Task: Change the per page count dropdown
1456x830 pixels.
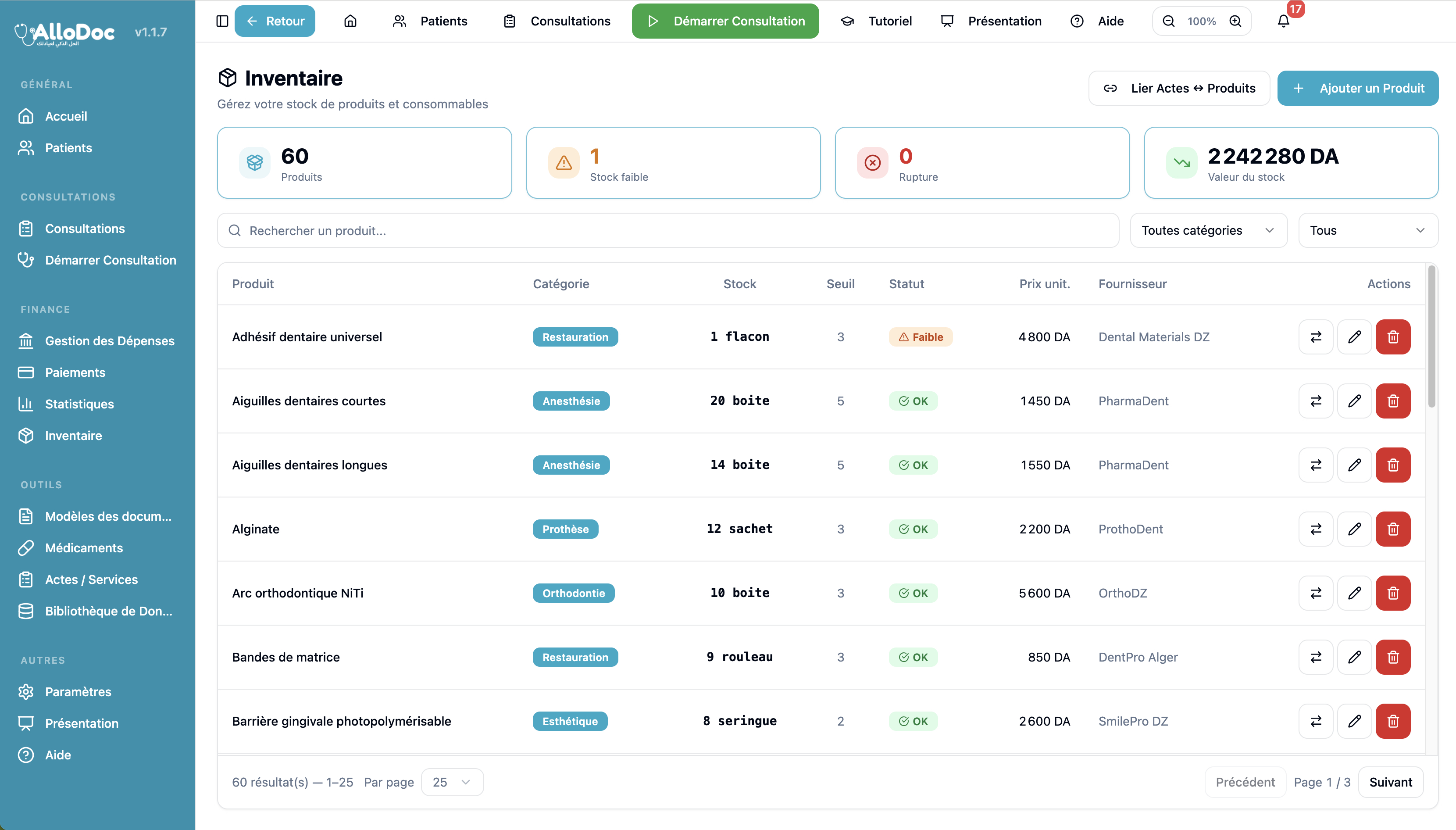Action: (x=452, y=782)
